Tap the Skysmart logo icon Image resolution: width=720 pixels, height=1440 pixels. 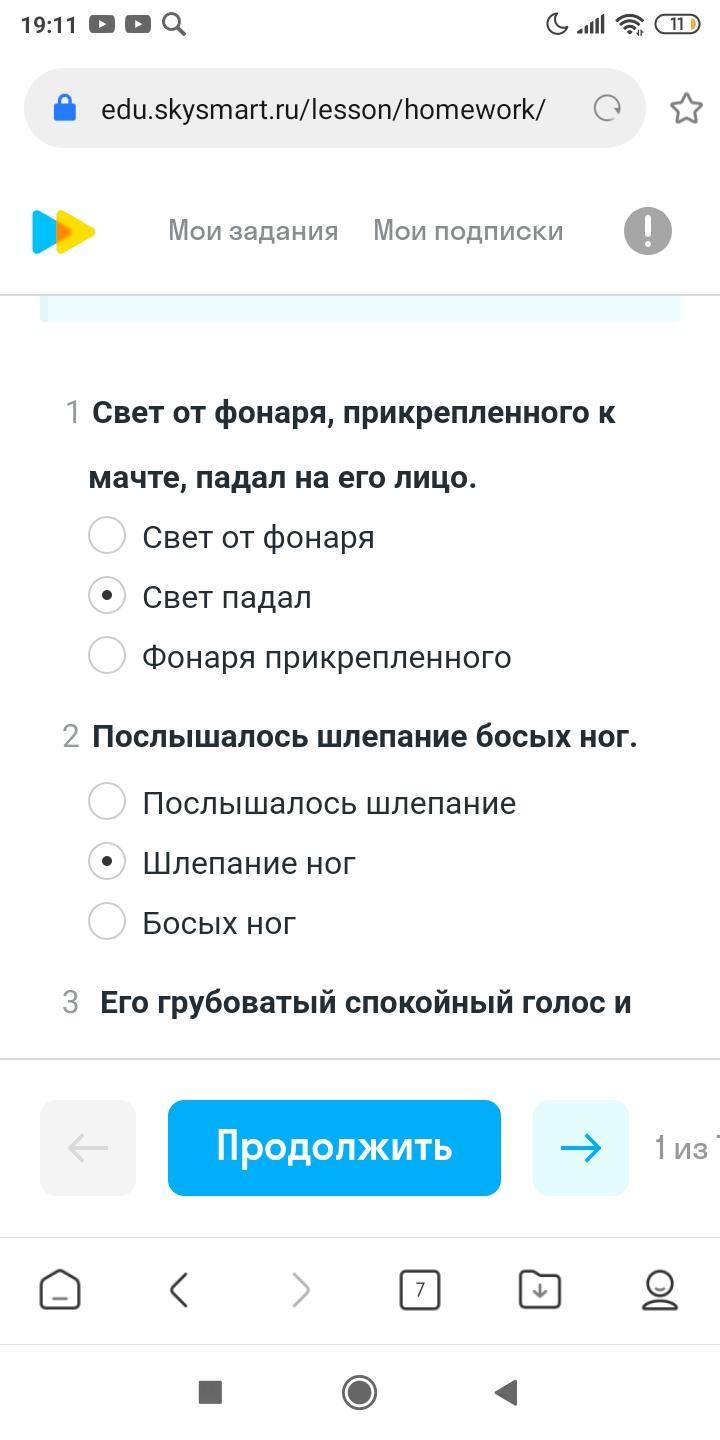pos(63,232)
